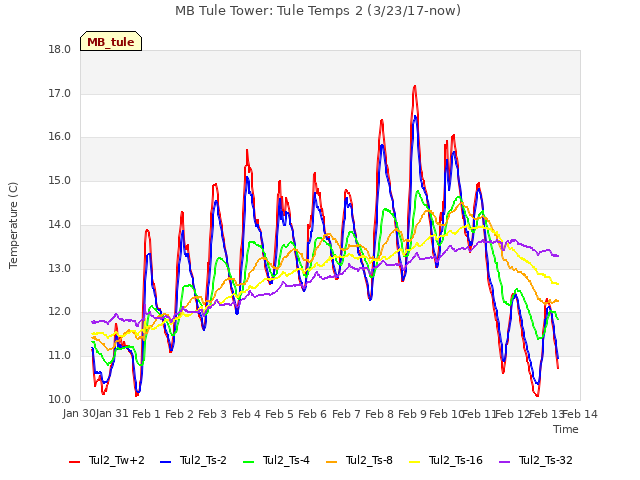Click the purple Tul2_Ts-32 legend swatch
Screen dimensions: 640x480
pyautogui.click(x=505, y=461)
